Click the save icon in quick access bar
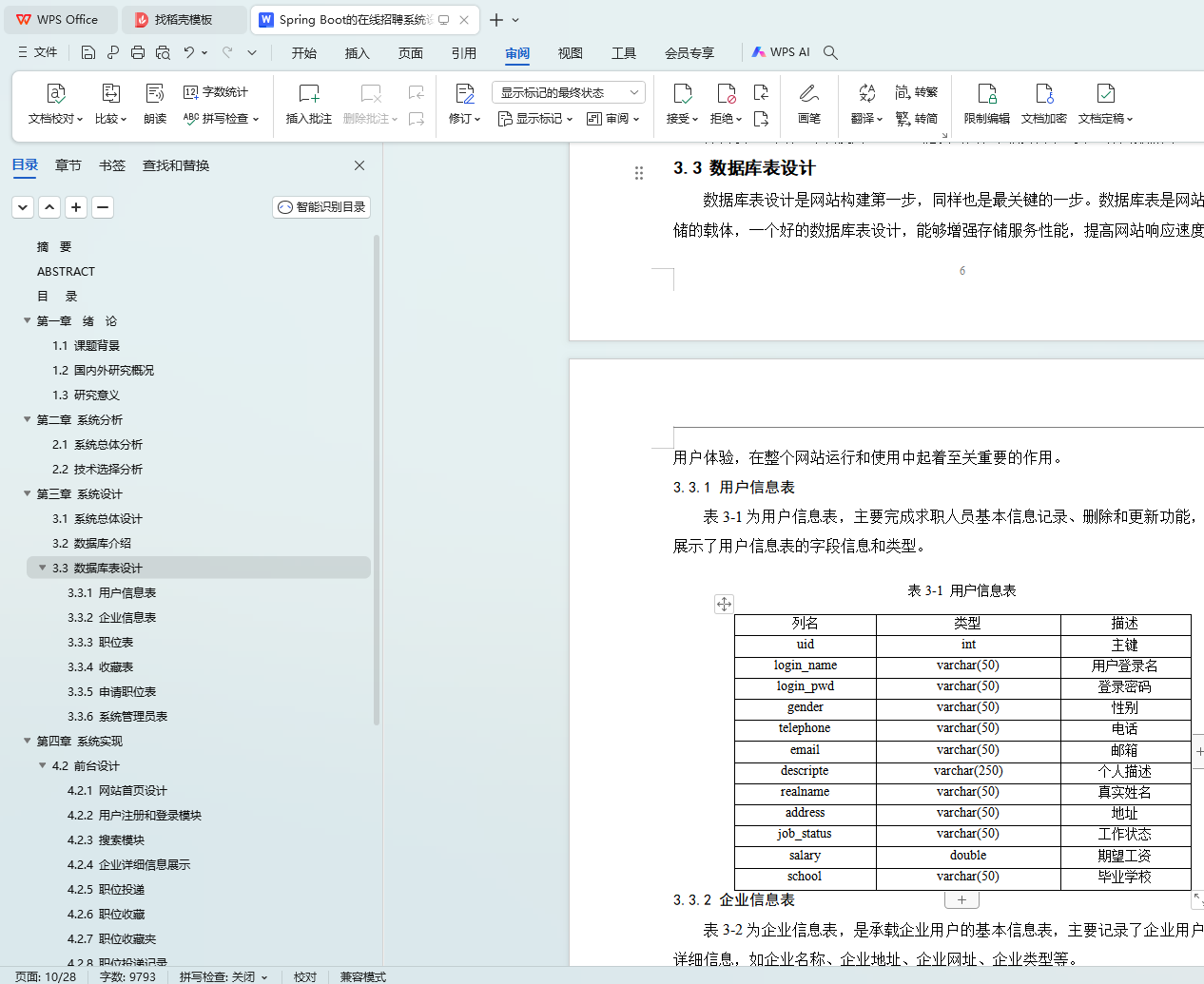 click(x=88, y=52)
